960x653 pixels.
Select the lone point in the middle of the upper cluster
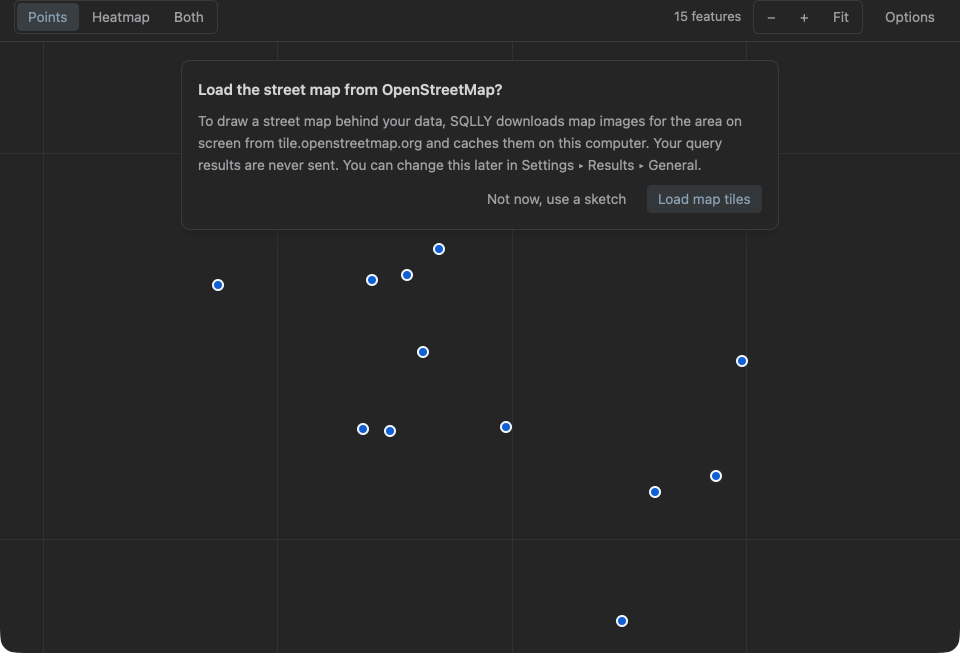pyautogui.click(x=423, y=352)
